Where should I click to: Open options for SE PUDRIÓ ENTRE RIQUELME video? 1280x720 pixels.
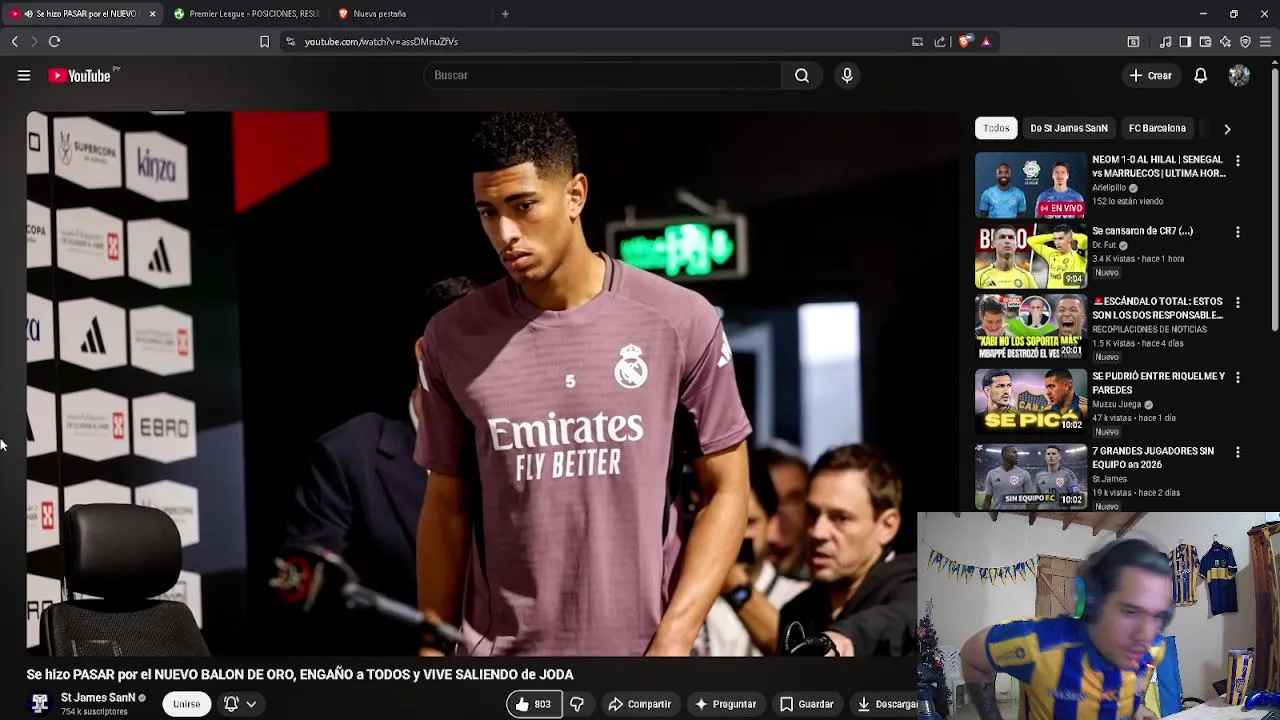point(1238,377)
